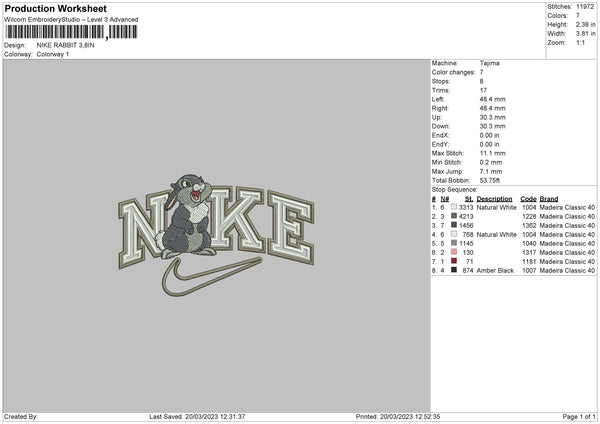Select the pink swatch of code 1317
600x424 pixels.
click(454, 252)
